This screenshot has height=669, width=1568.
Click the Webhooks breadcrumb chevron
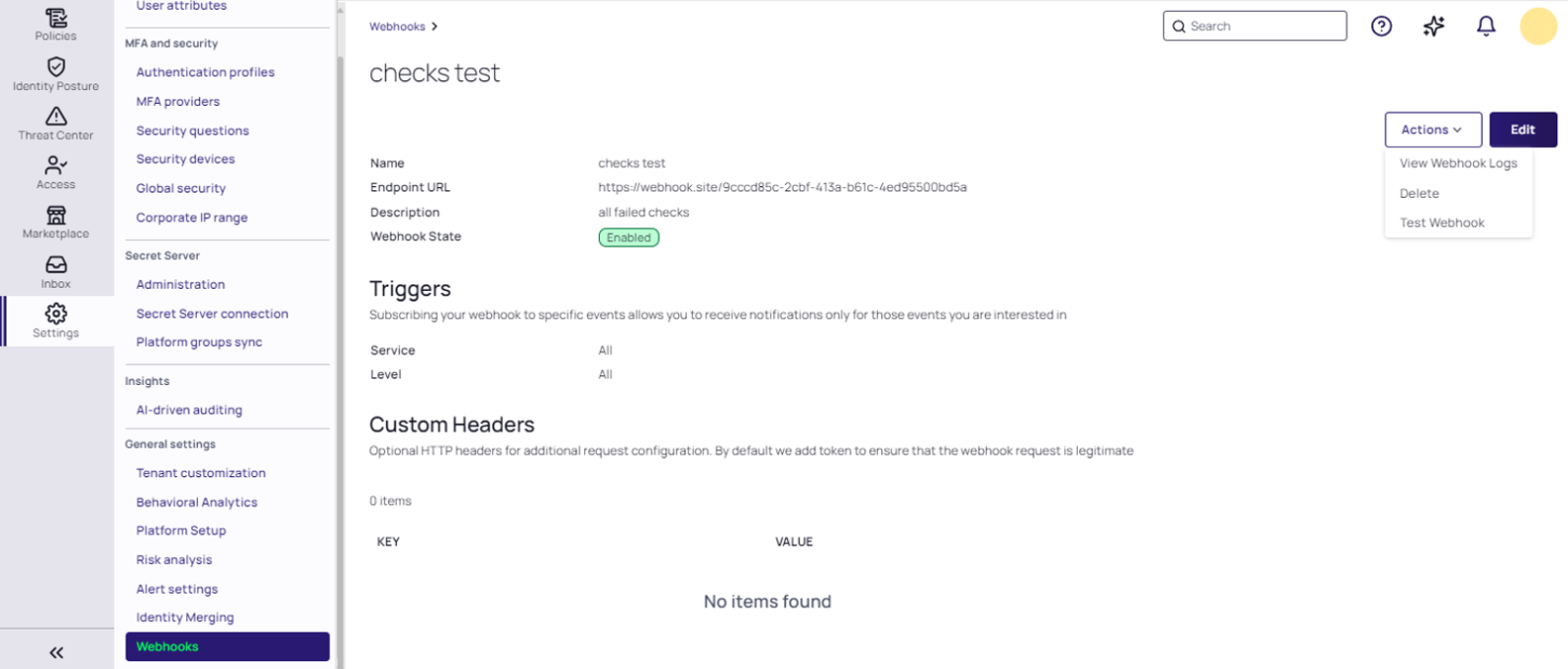click(x=434, y=26)
